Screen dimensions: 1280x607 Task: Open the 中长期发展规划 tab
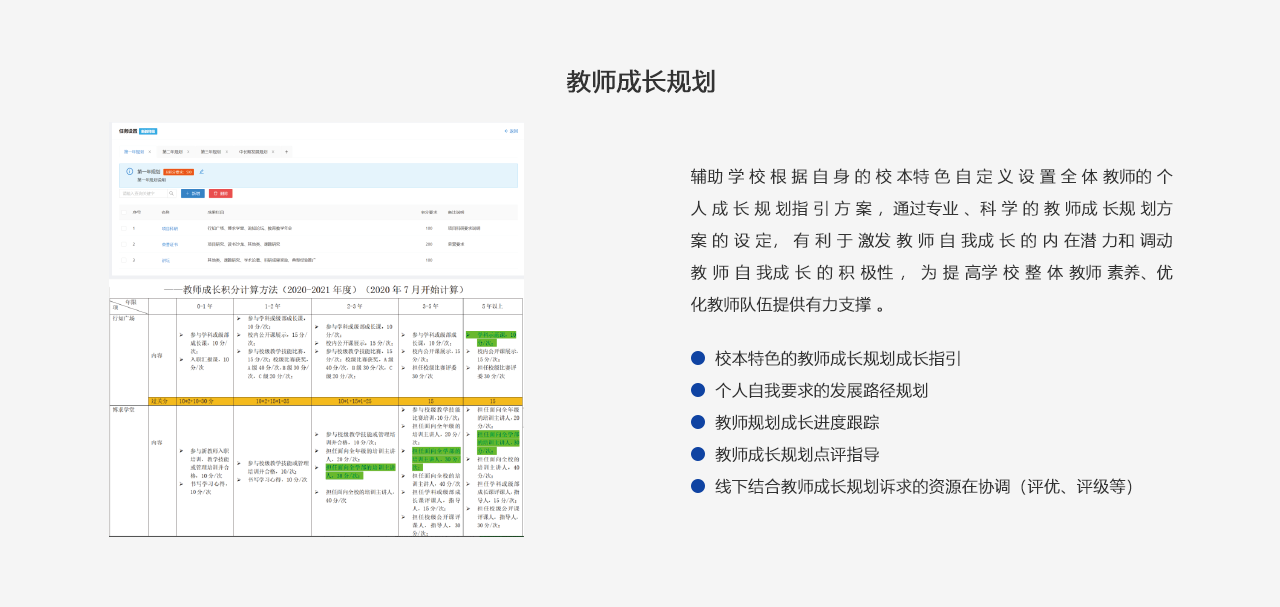(x=253, y=152)
